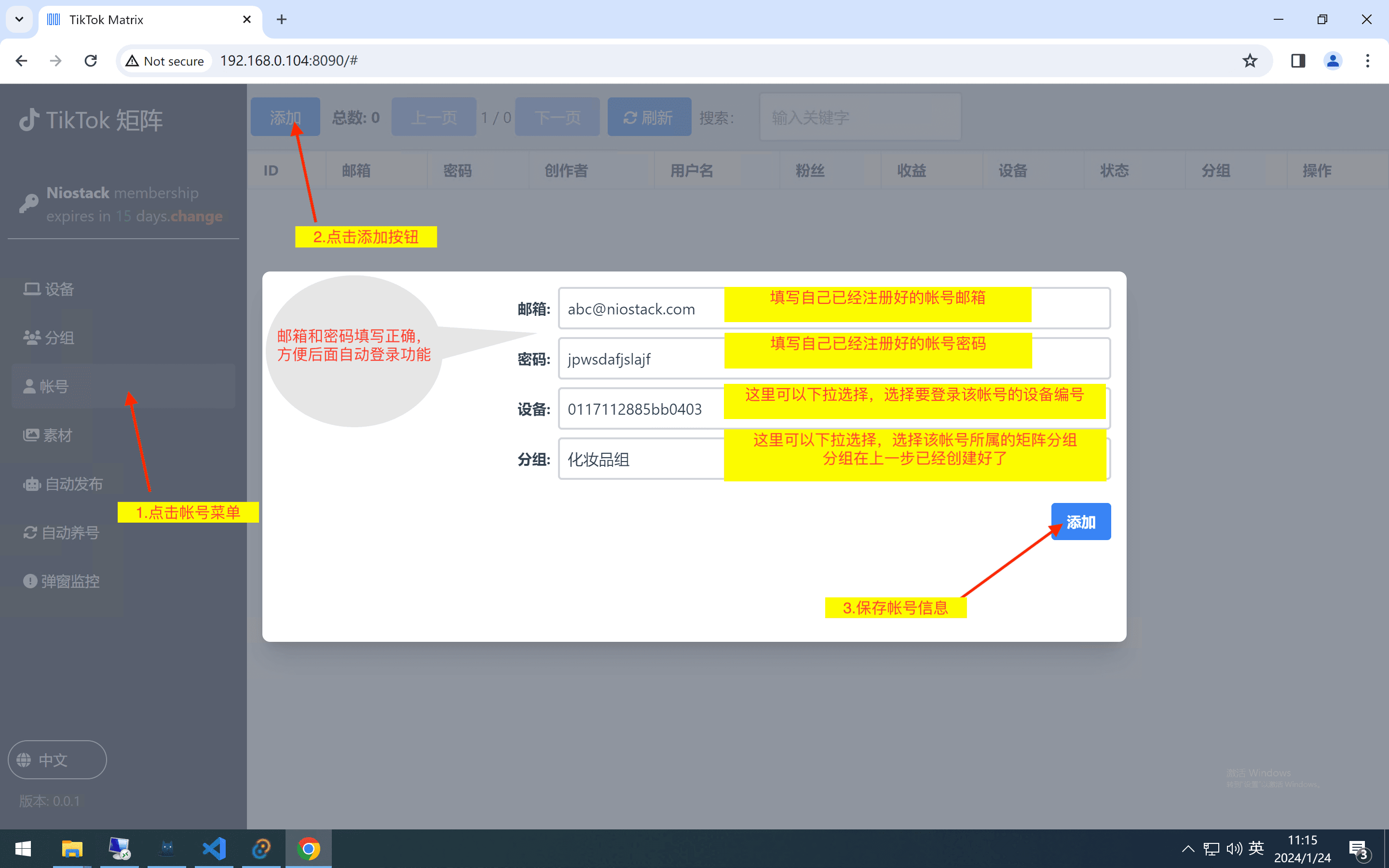The height and width of the screenshot is (868, 1389).
Task: Open the notification center icon
Action: 1360,849
